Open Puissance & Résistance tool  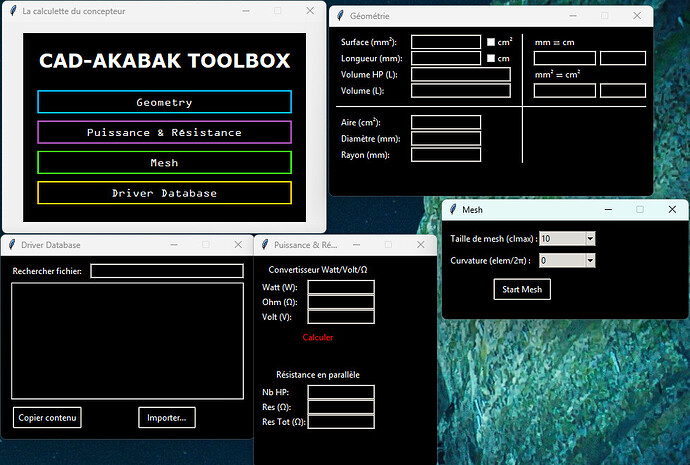pos(164,132)
